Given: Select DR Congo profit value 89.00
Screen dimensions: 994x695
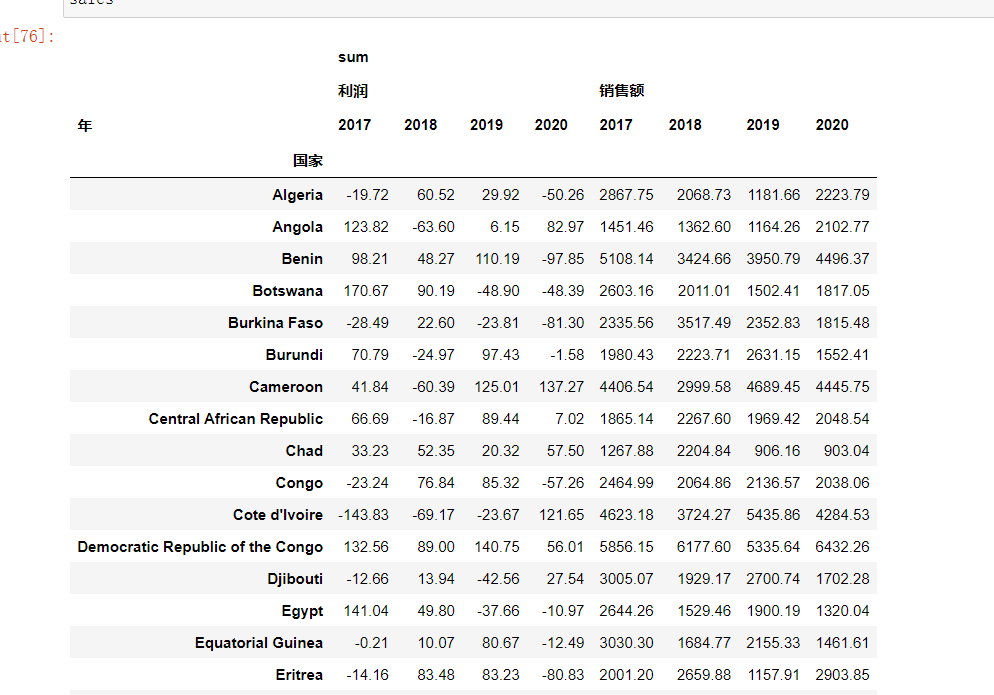Looking at the screenshot, I should (x=436, y=547).
